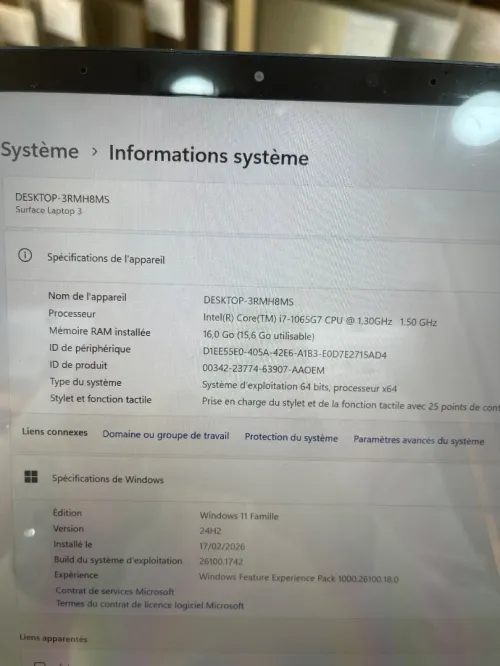The height and width of the screenshot is (666, 500).
Task: Click the Informations système page title
Action: point(209,155)
